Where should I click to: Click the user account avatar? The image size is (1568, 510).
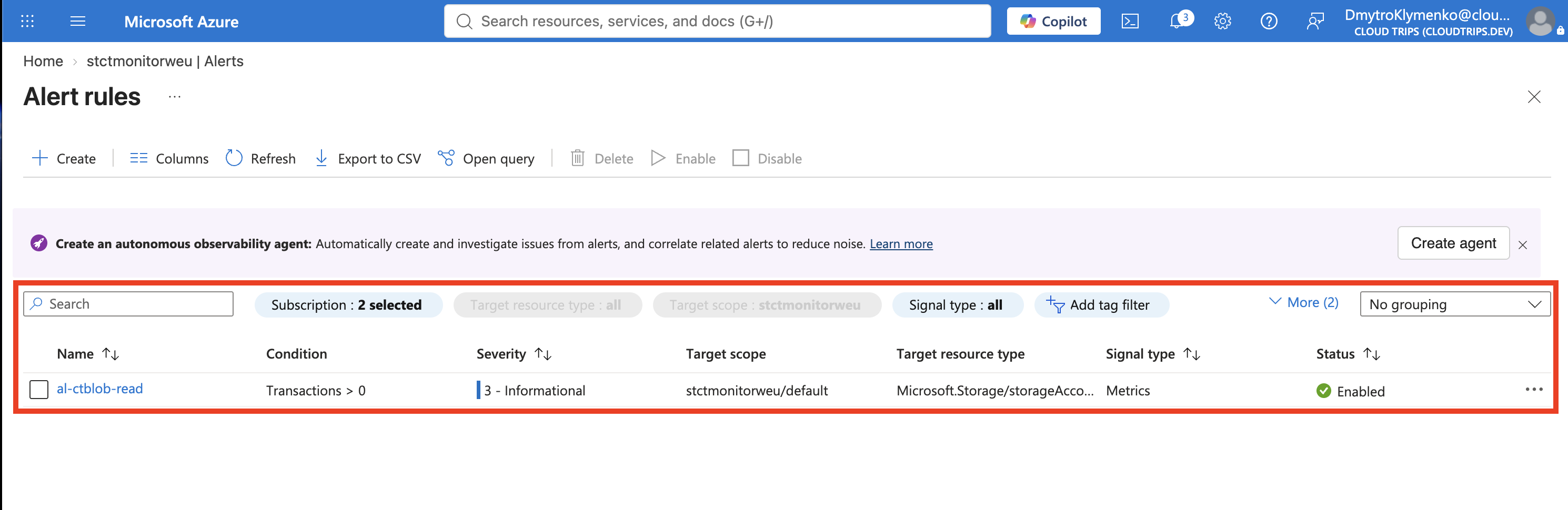coord(1541,22)
